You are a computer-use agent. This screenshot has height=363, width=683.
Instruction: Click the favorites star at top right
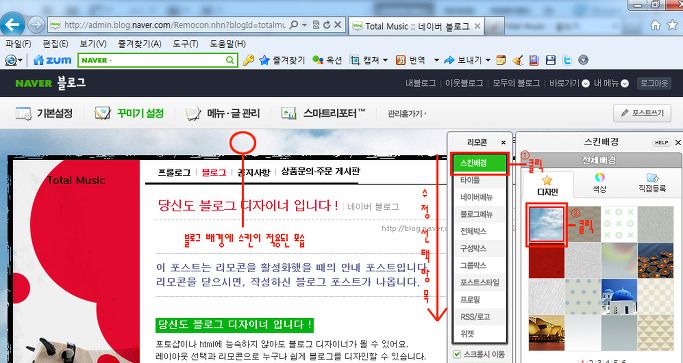coord(673,25)
